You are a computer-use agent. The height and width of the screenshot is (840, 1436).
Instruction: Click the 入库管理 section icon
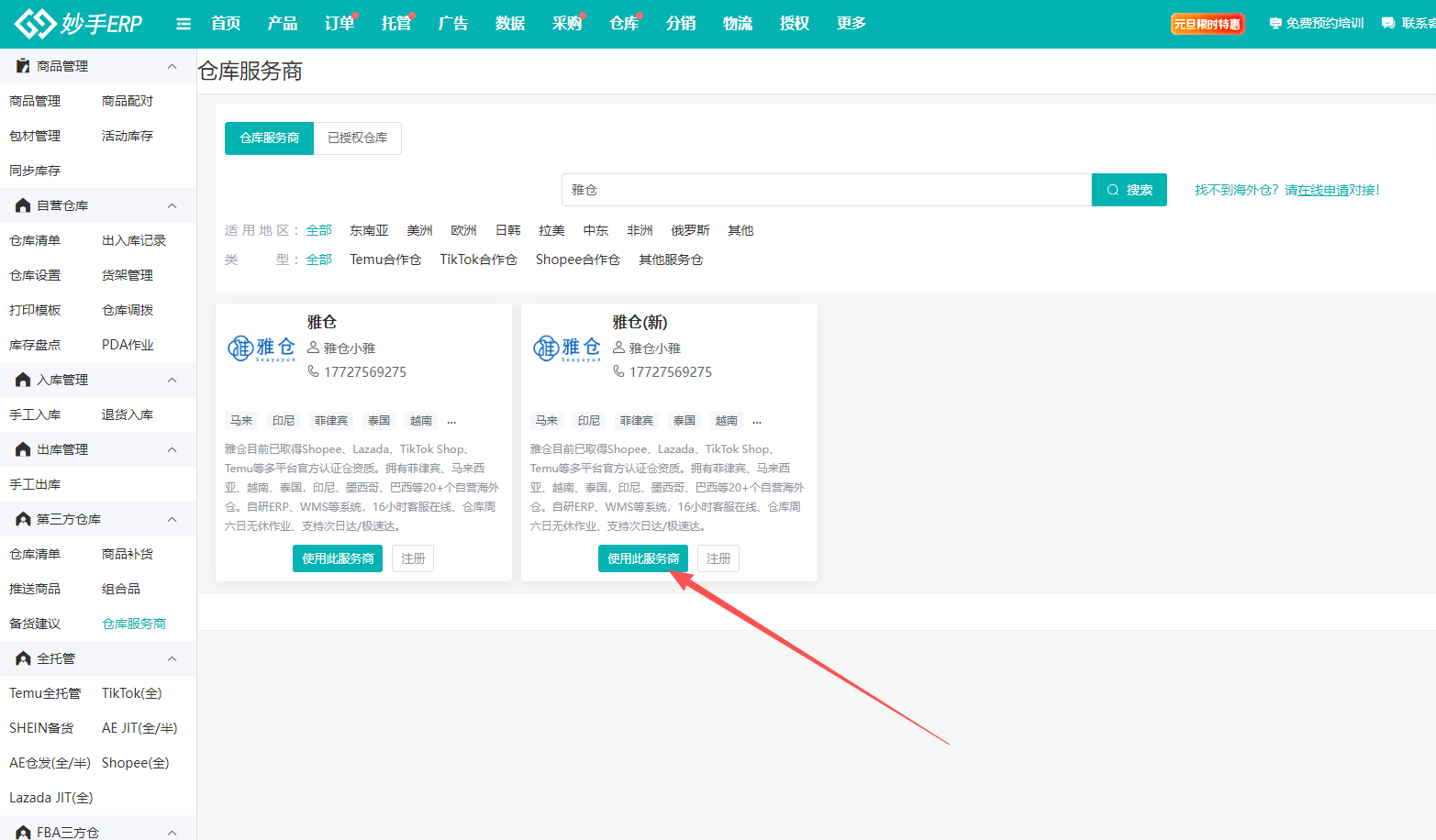click(23, 380)
